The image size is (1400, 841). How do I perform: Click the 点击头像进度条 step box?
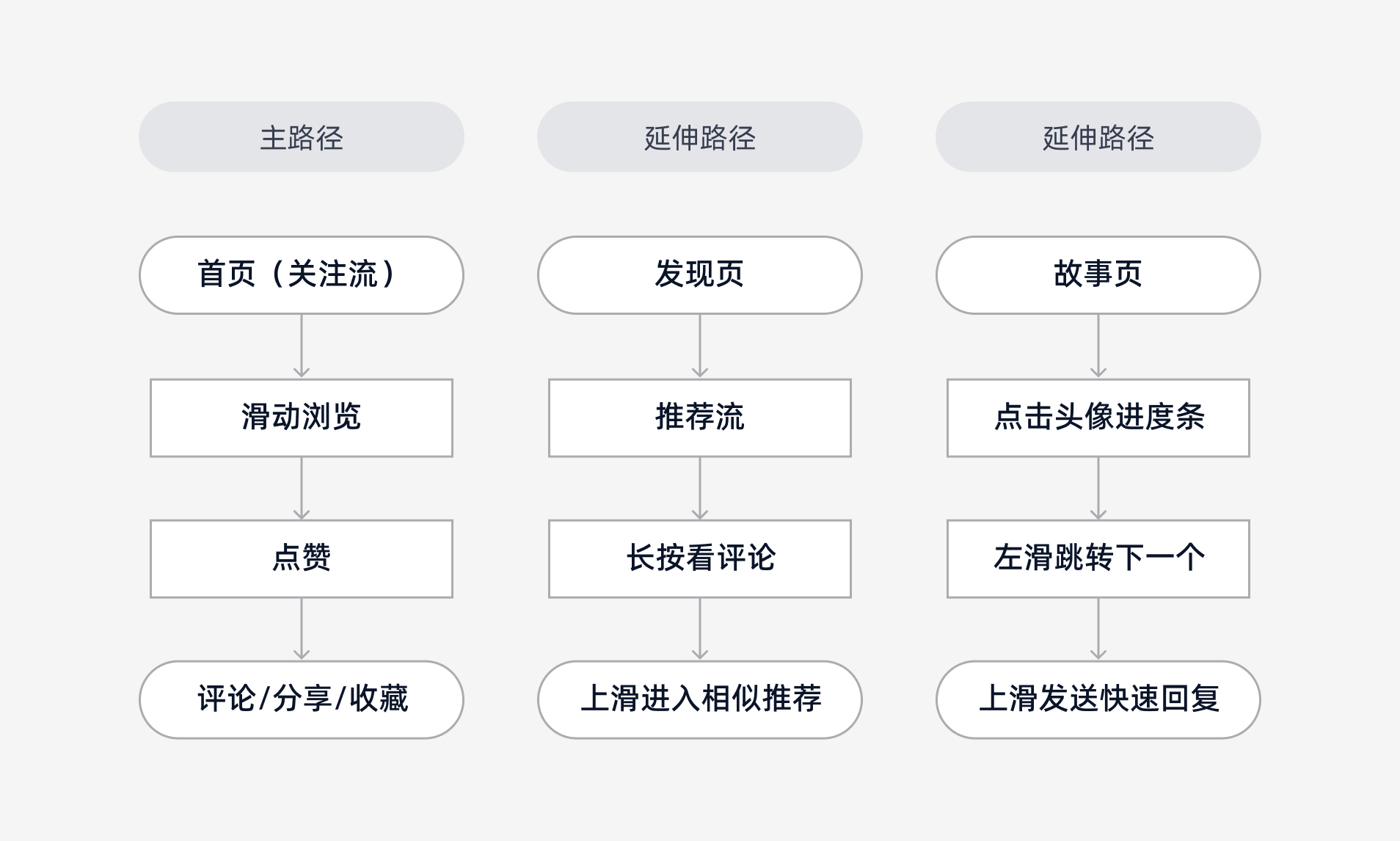point(1098,418)
